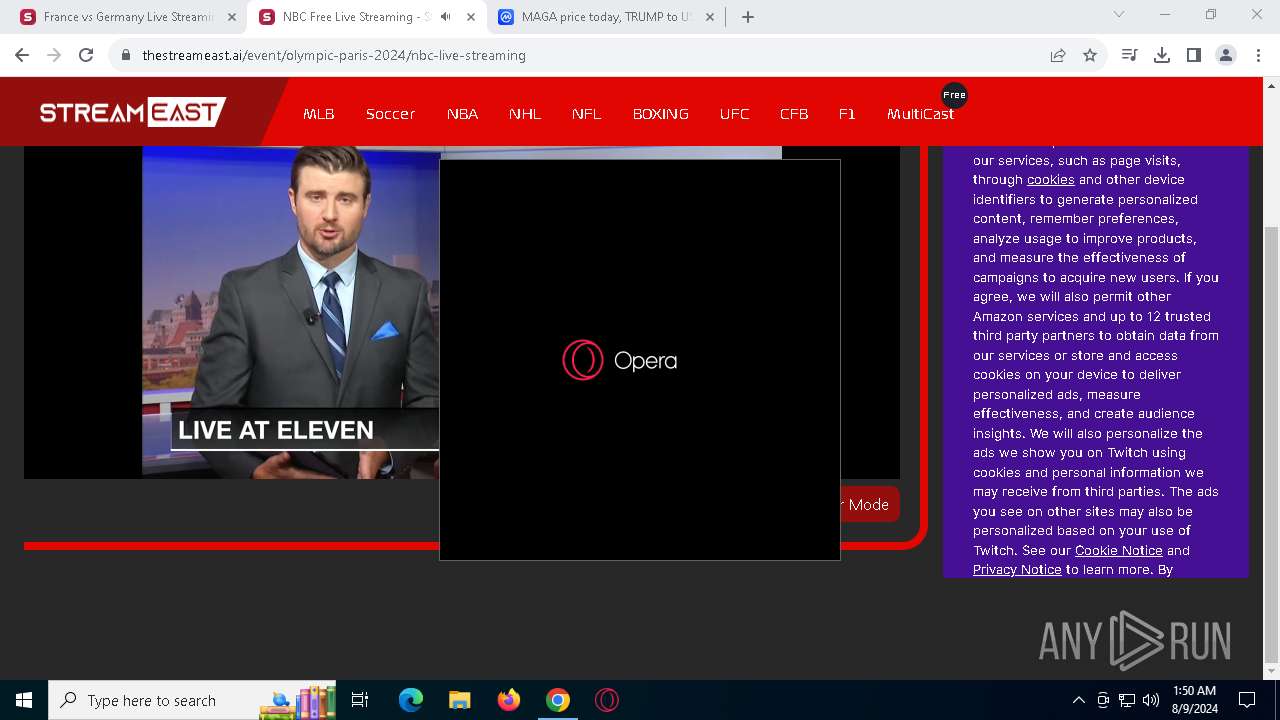Open Task View in taskbar

360,700
